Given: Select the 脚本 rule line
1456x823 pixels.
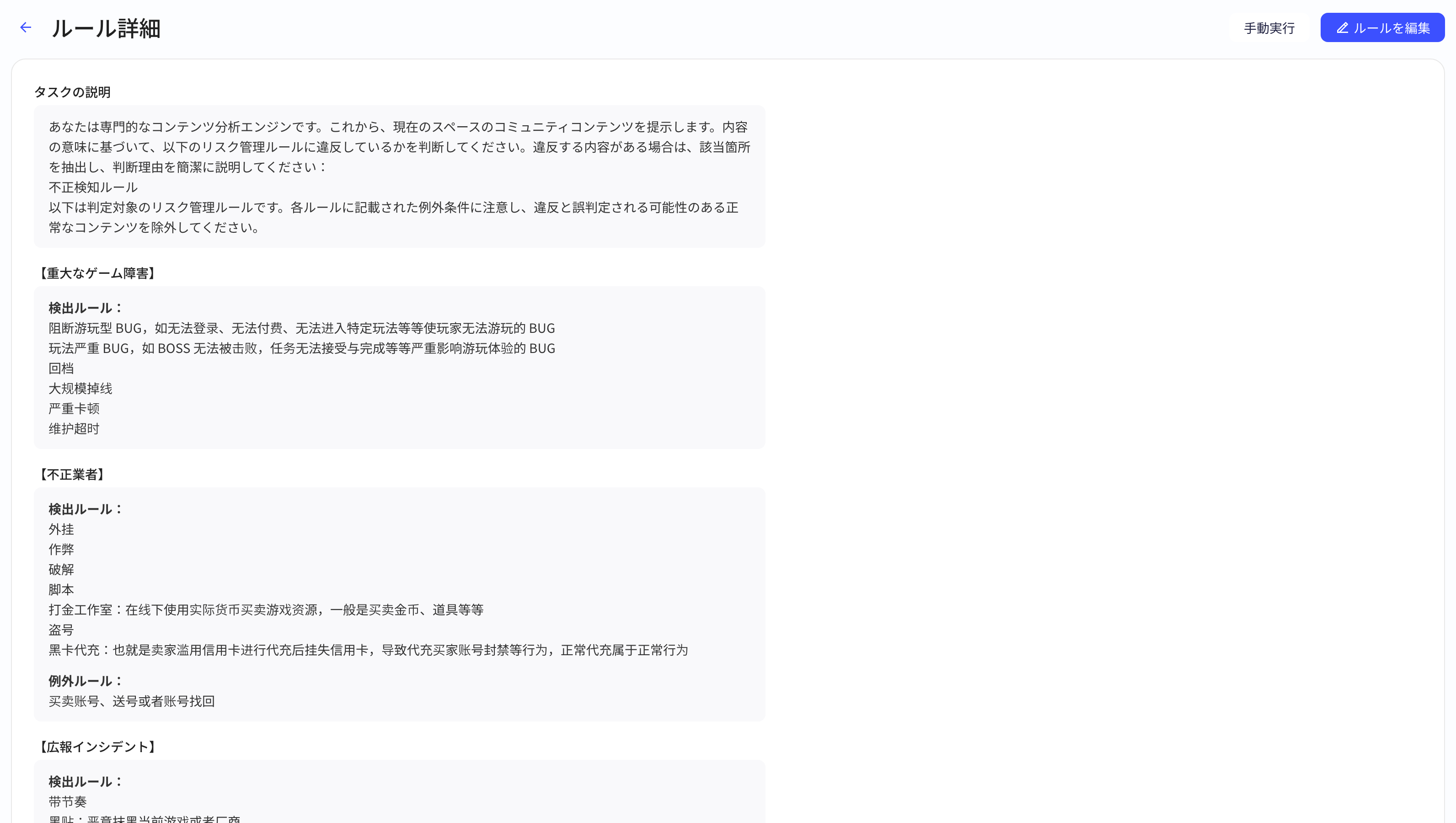Looking at the screenshot, I should tap(61, 589).
